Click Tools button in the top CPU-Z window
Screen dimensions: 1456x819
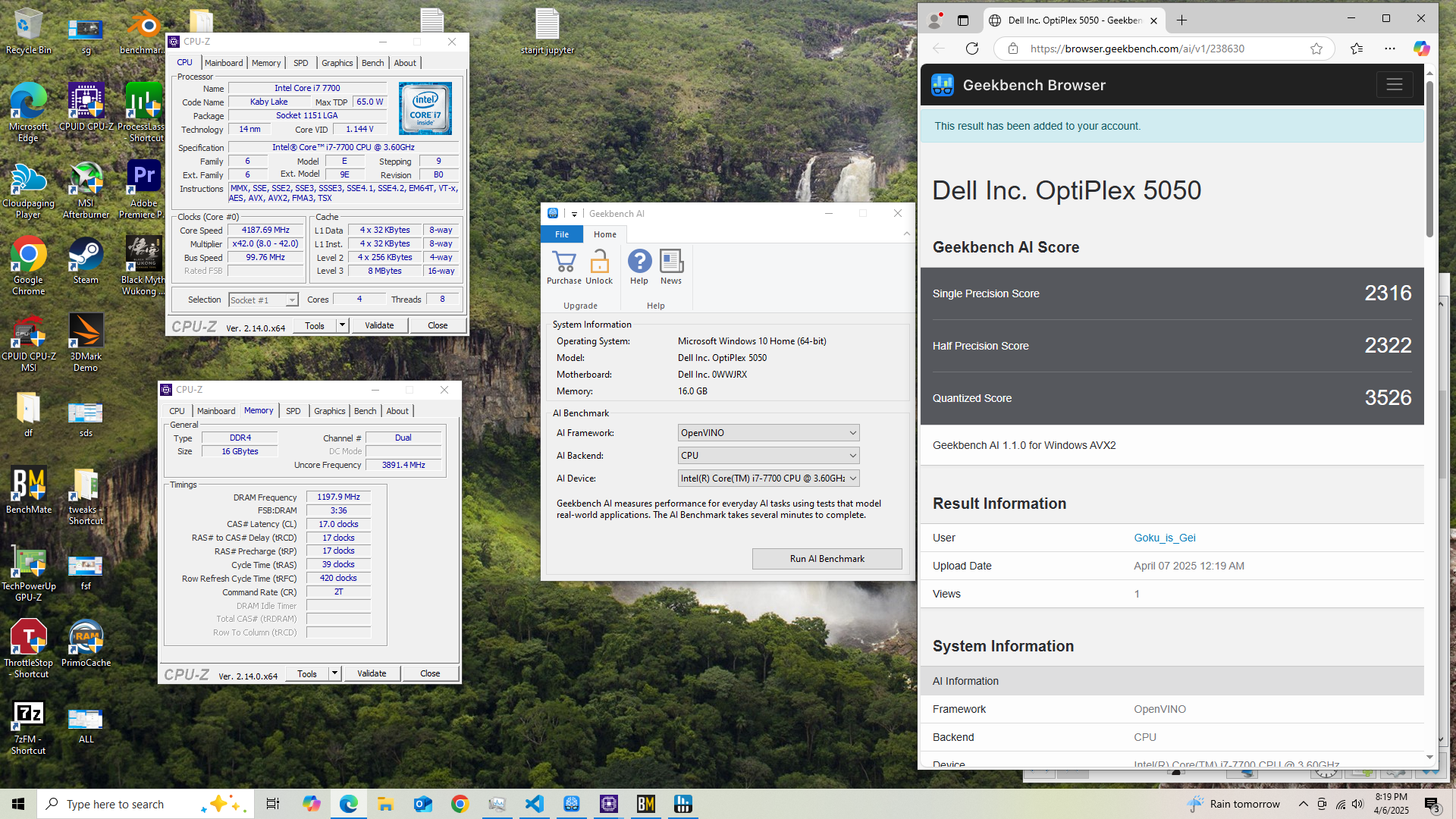(315, 325)
